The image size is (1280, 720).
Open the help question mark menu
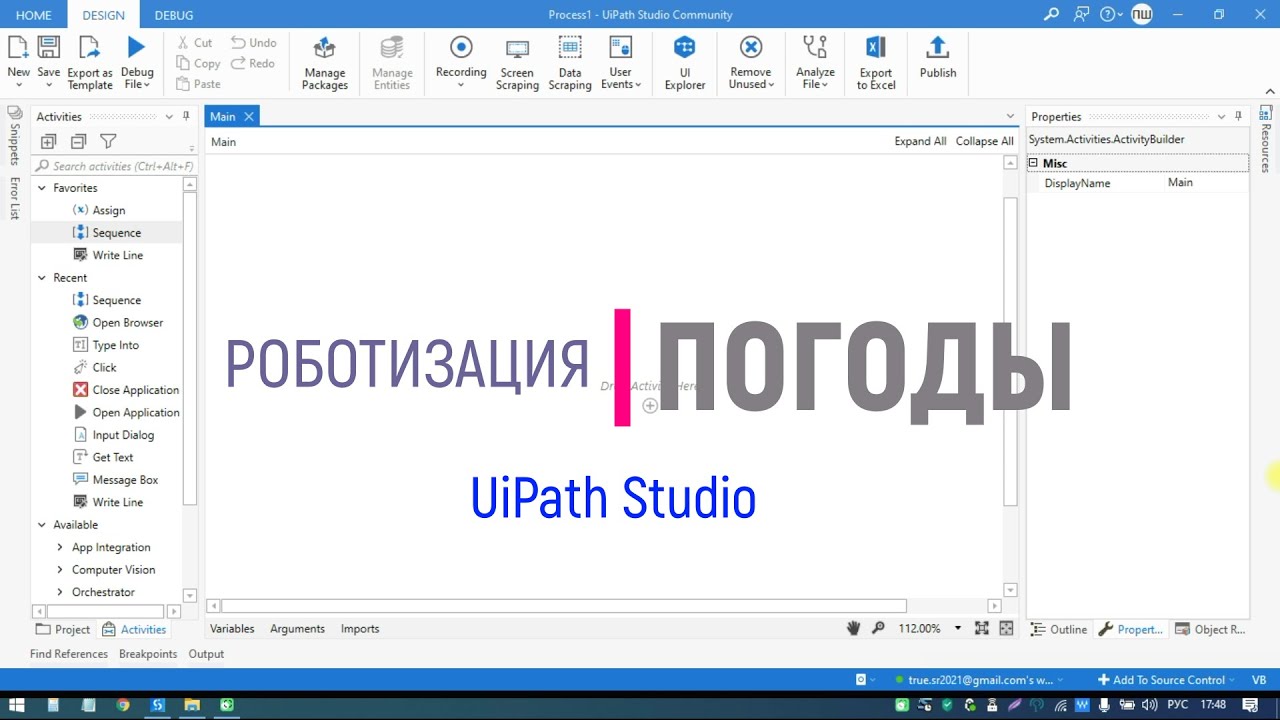(1111, 15)
